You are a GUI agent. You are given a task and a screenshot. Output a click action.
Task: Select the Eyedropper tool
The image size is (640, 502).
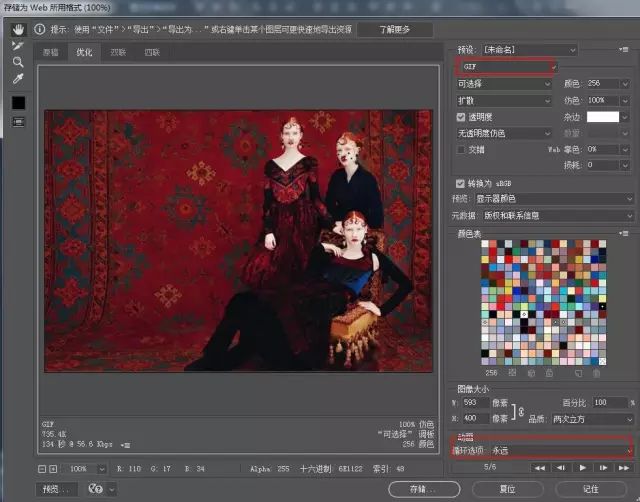[18, 78]
